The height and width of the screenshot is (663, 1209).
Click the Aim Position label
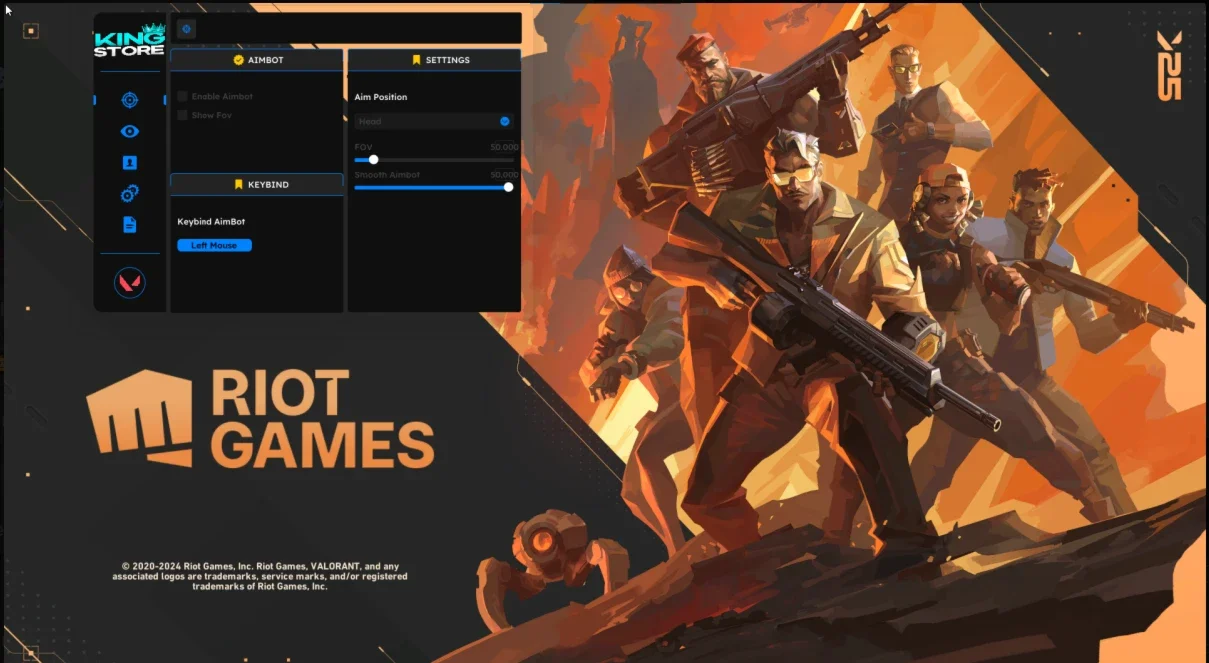pyautogui.click(x=381, y=97)
